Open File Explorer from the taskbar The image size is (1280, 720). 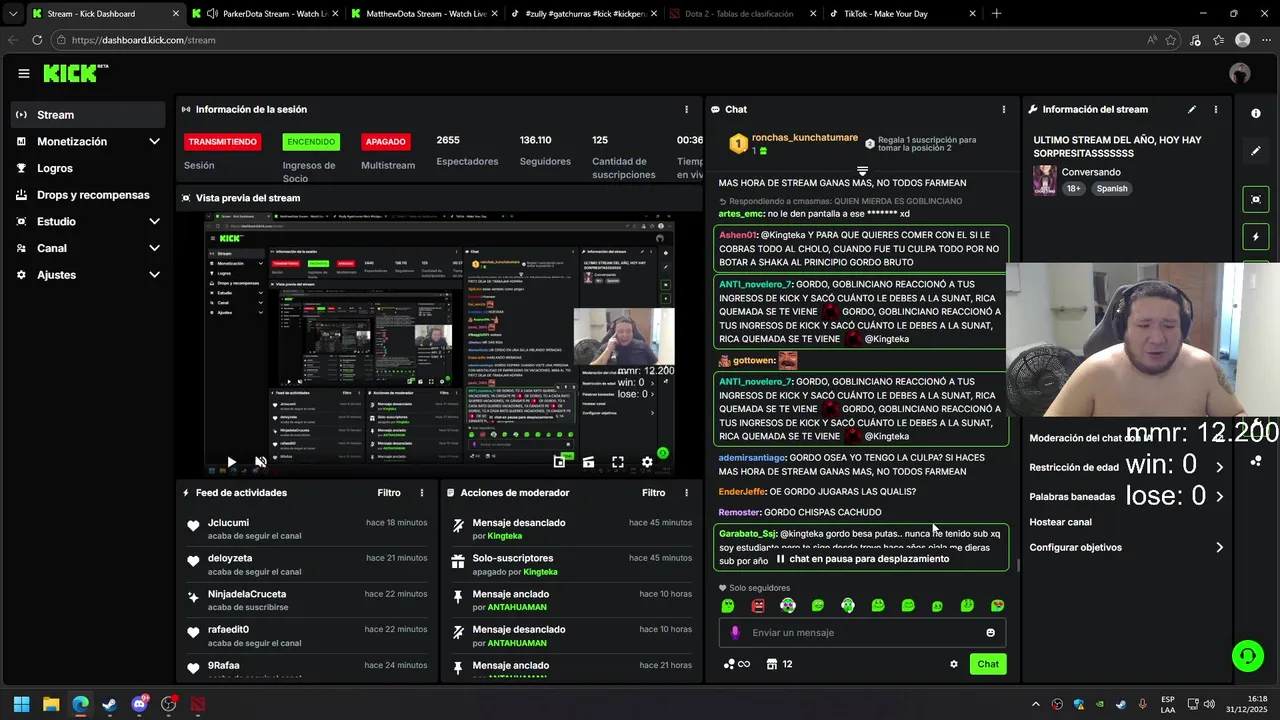click(51, 705)
